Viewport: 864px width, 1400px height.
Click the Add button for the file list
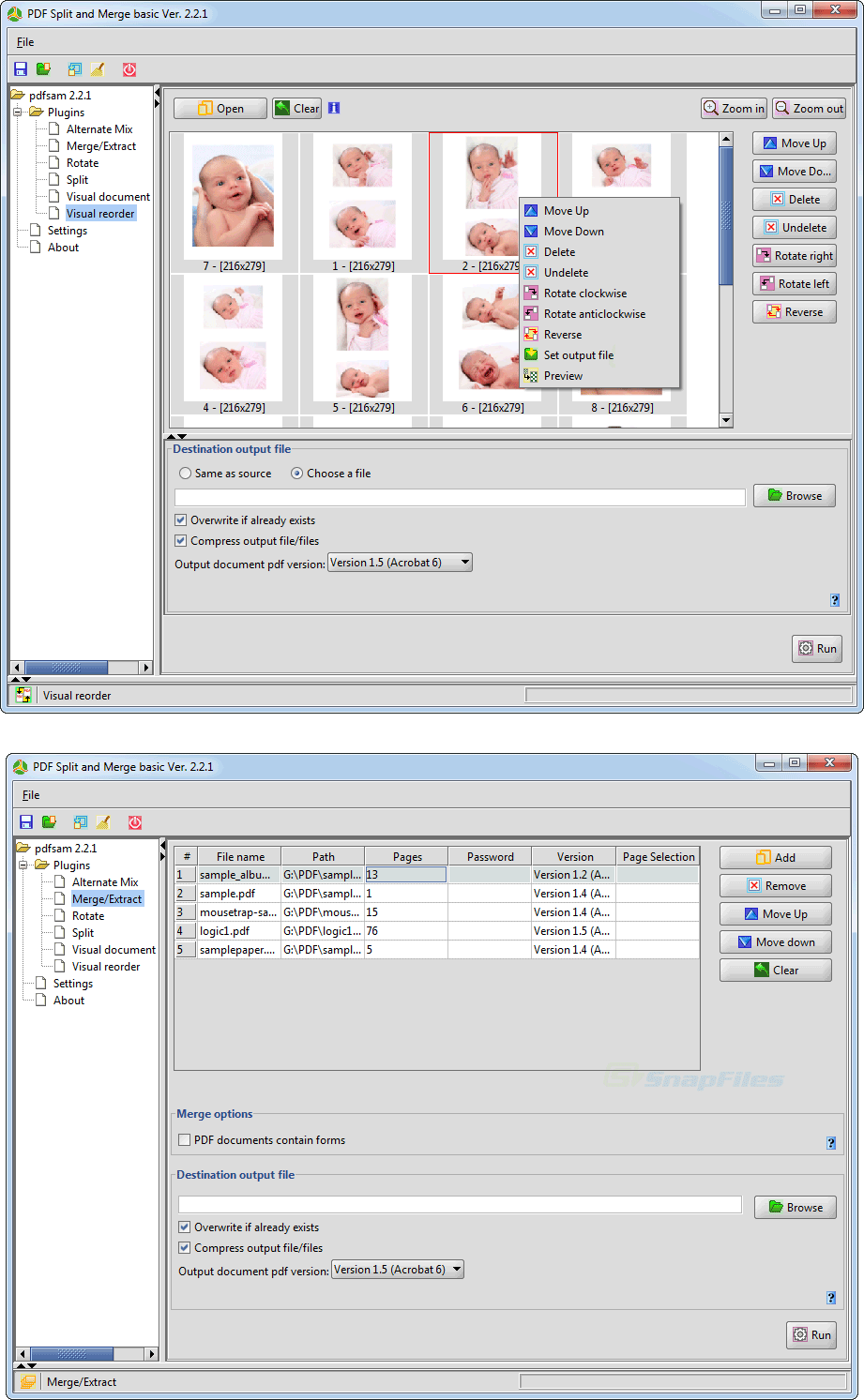pos(775,857)
